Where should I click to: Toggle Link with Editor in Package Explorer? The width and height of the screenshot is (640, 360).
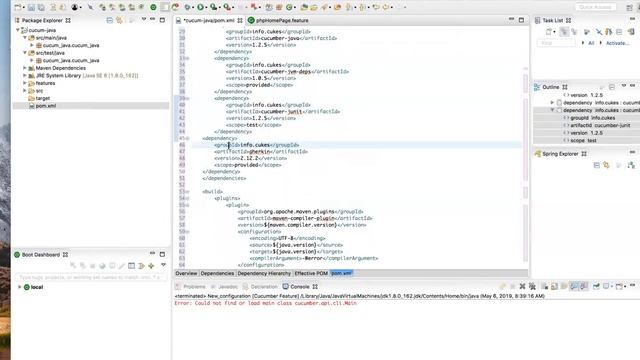(x=119, y=20)
